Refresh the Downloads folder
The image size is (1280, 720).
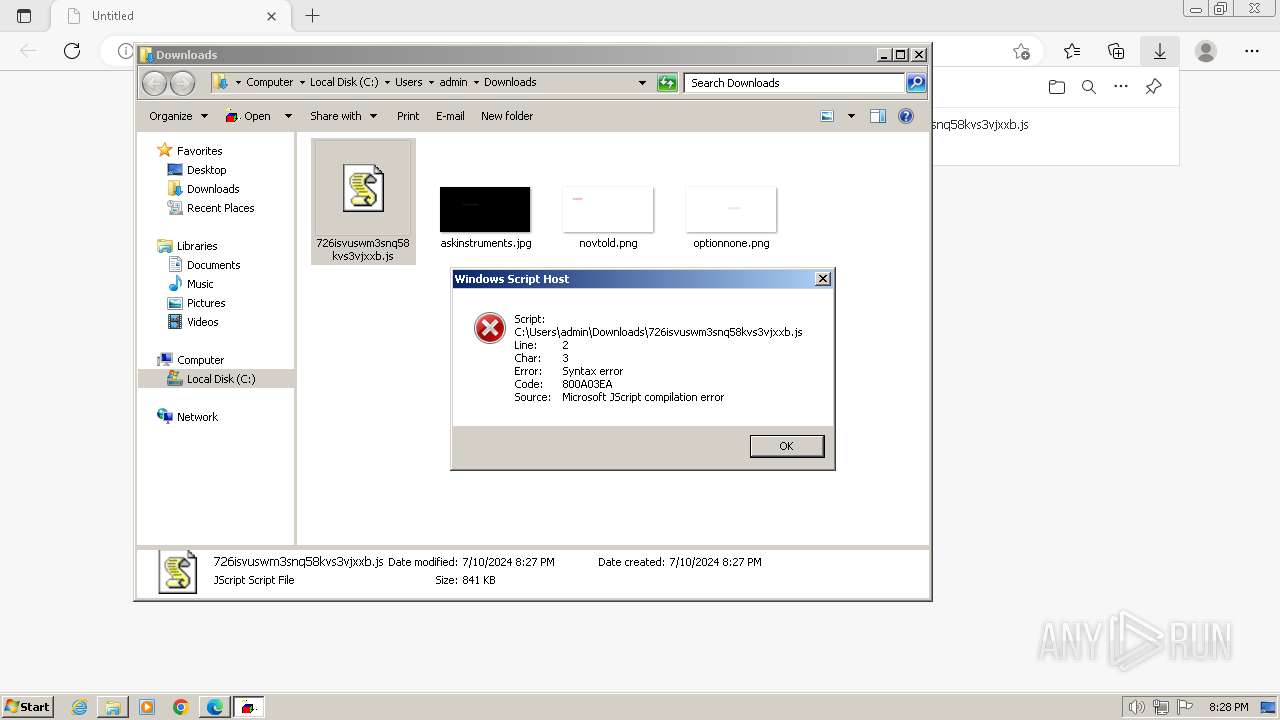coord(667,83)
